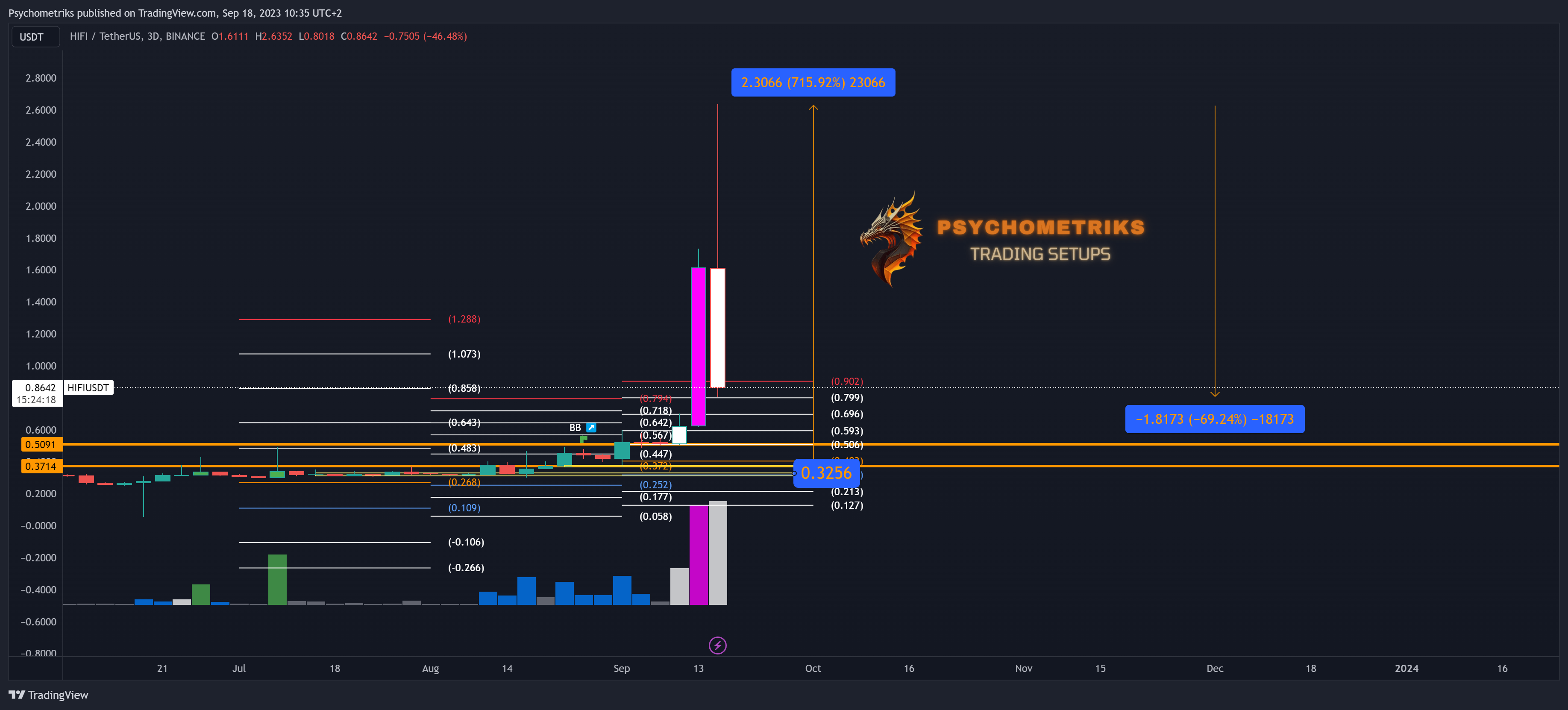Click the close value C0.8642 in header
Viewport: 1568px width, 710px height.
[x=359, y=36]
